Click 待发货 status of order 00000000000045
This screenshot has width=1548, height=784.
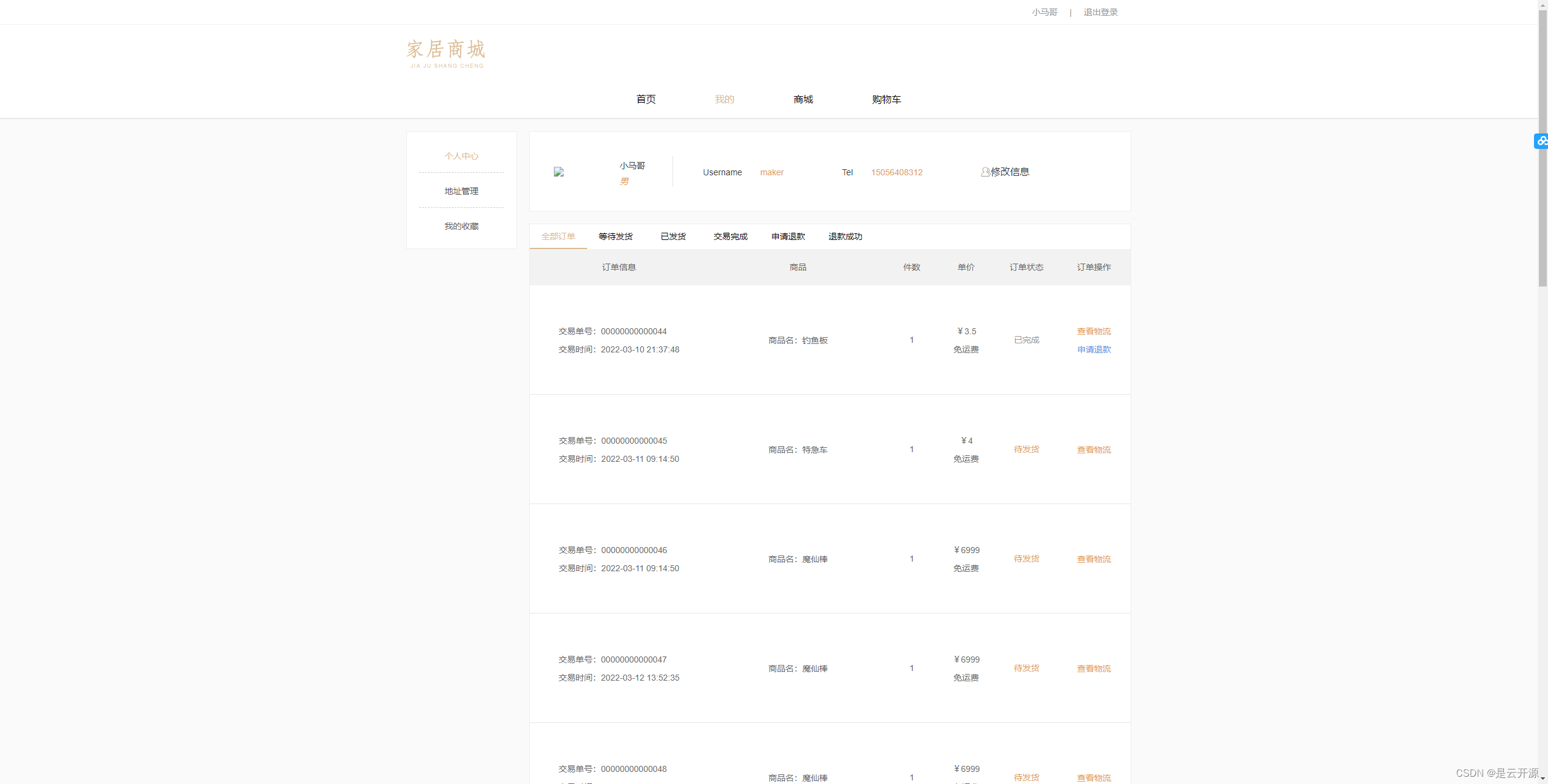click(1026, 449)
